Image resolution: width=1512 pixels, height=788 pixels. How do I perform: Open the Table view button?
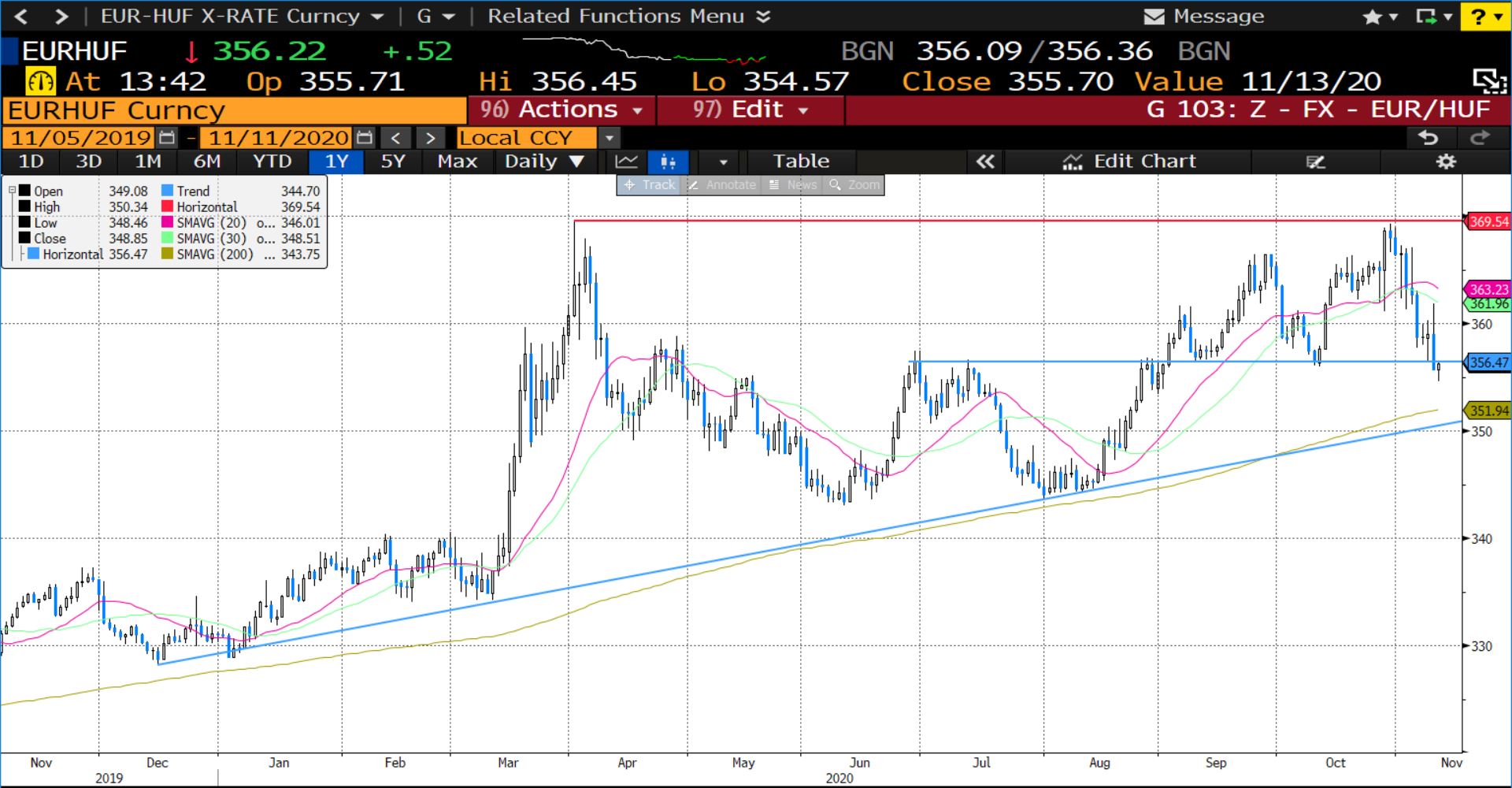(800, 162)
